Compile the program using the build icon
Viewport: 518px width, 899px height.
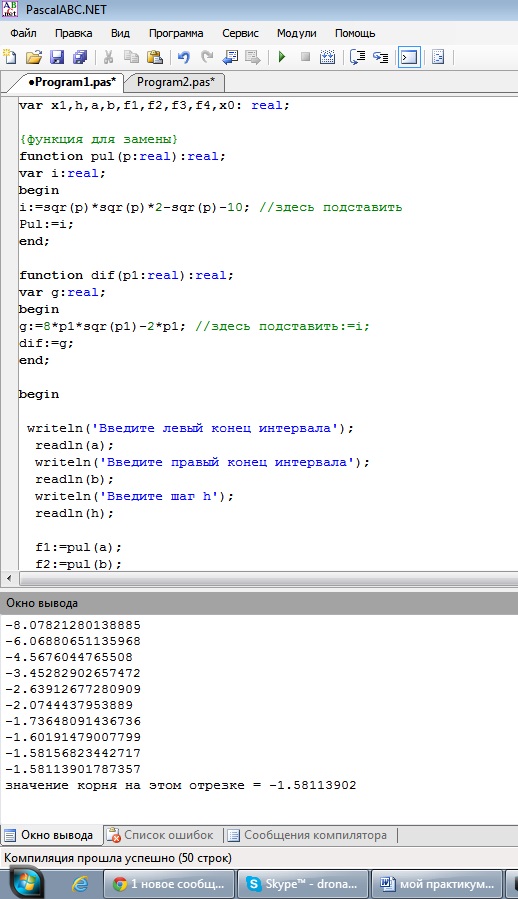(x=328, y=57)
